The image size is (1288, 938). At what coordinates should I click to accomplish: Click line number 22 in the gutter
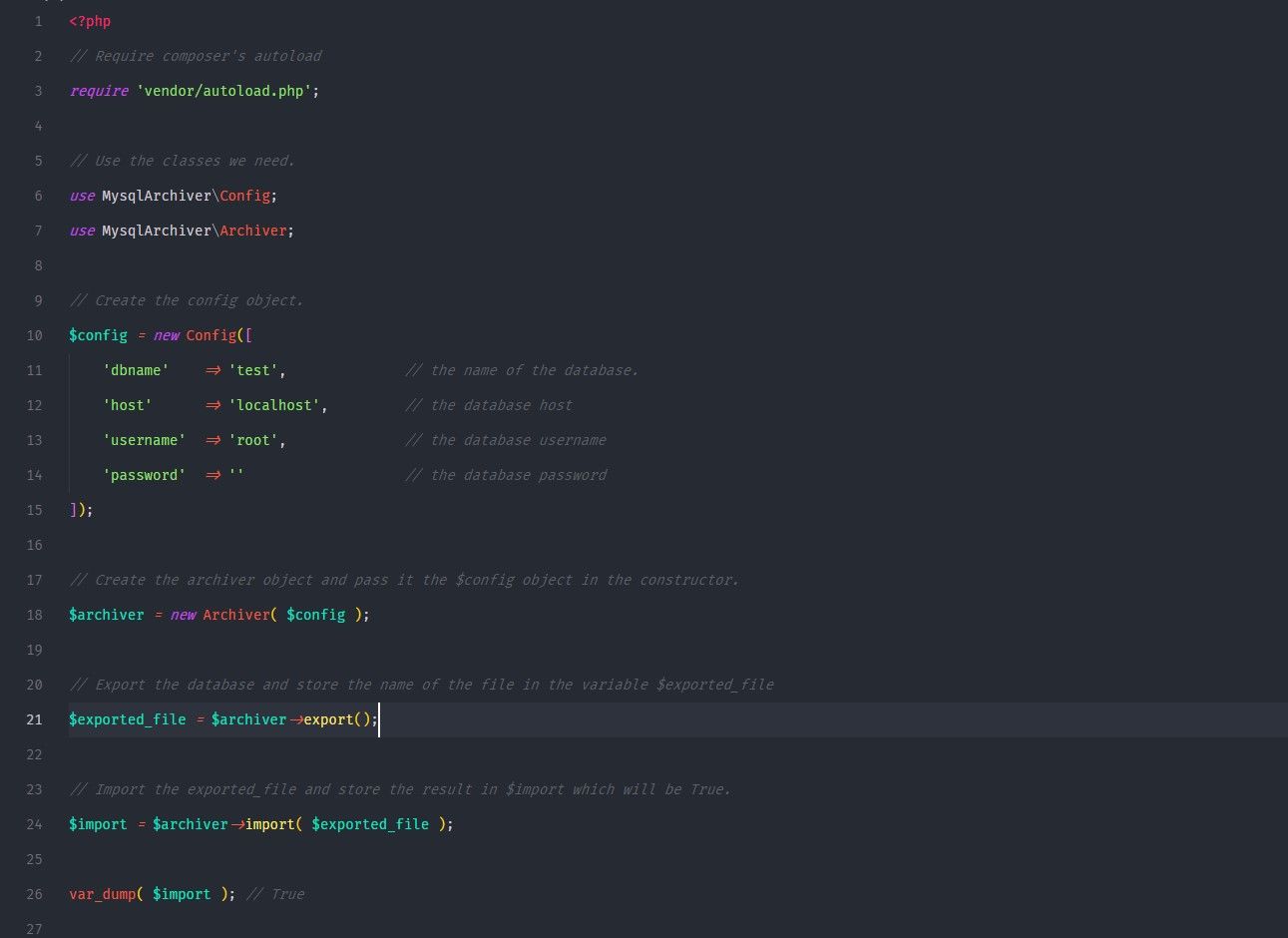click(35, 754)
